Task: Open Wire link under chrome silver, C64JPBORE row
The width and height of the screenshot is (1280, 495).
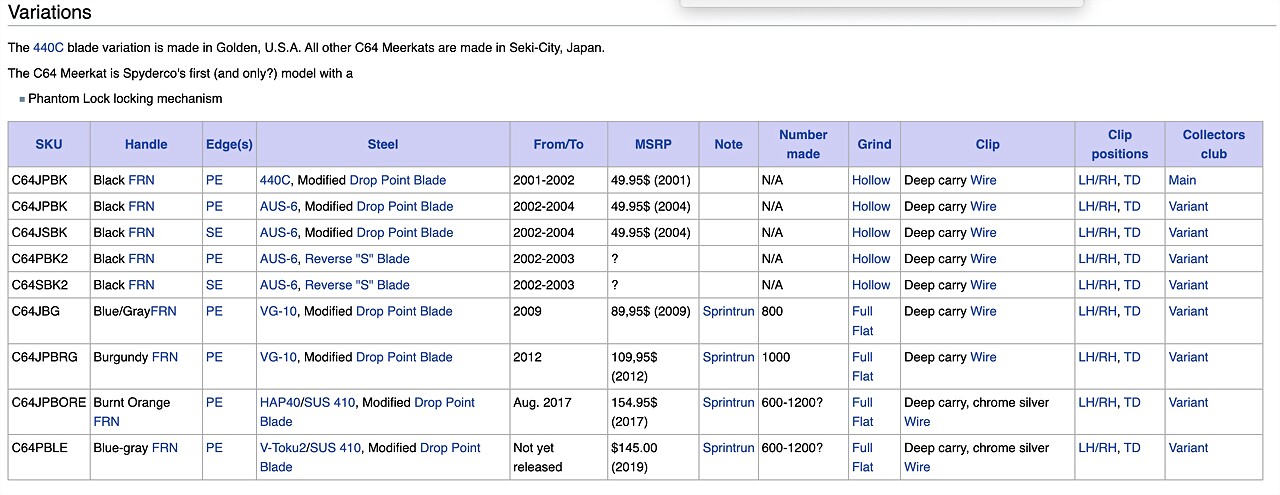Action: click(917, 422)
